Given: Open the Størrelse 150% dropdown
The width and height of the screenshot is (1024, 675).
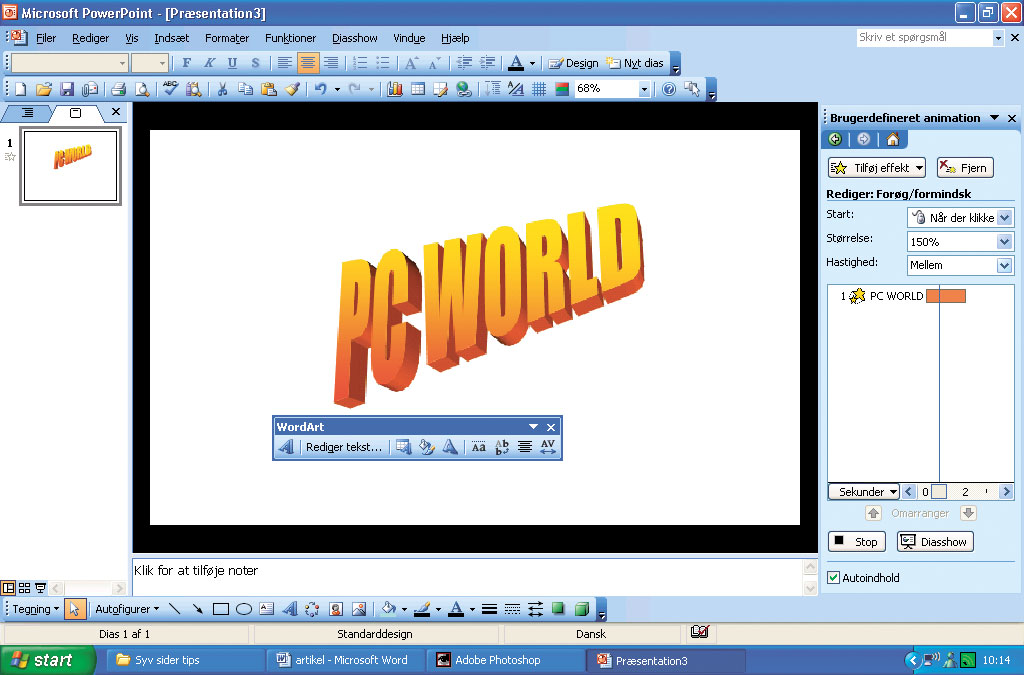Looking at the screenshot, I should [x=1005, y=241].
